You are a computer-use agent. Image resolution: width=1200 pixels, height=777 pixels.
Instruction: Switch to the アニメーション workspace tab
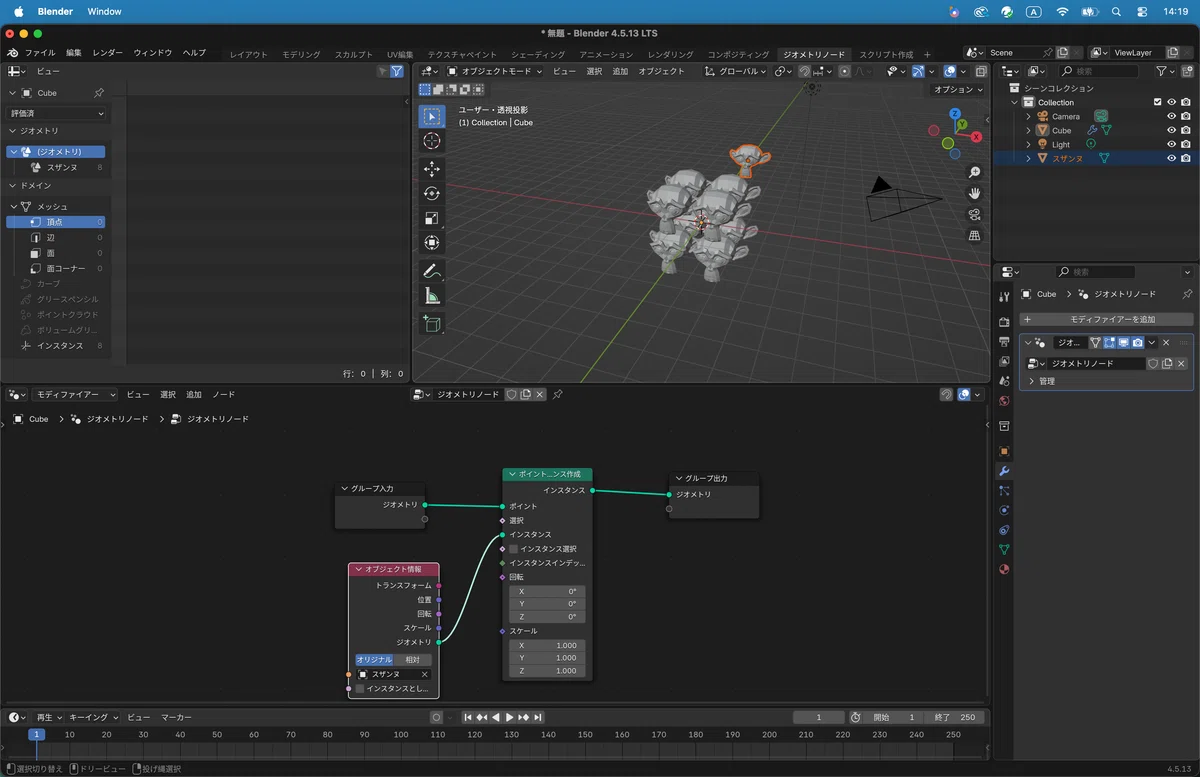(606, 54)
